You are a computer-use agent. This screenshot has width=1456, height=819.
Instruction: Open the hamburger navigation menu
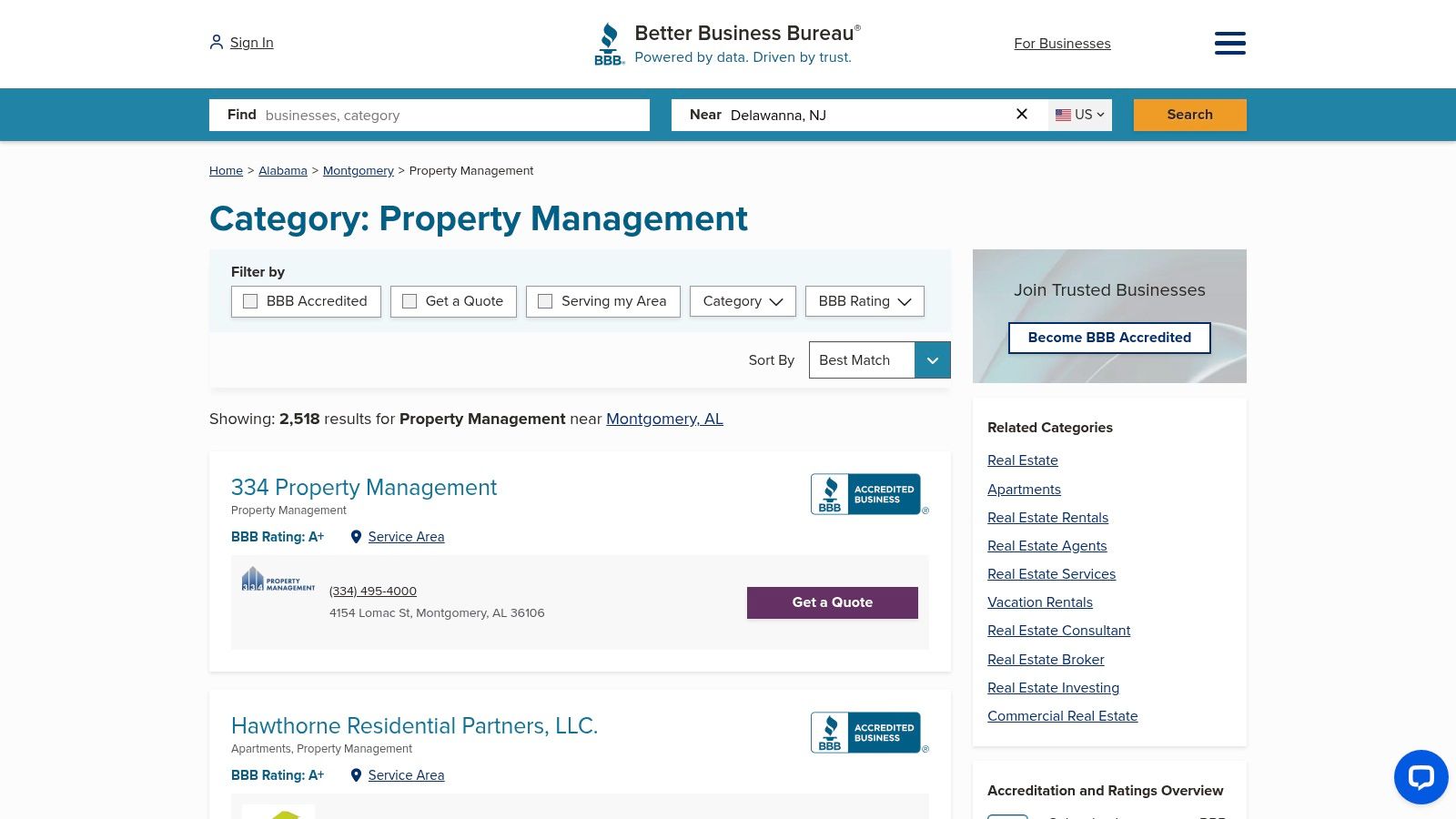[1230, 43]
